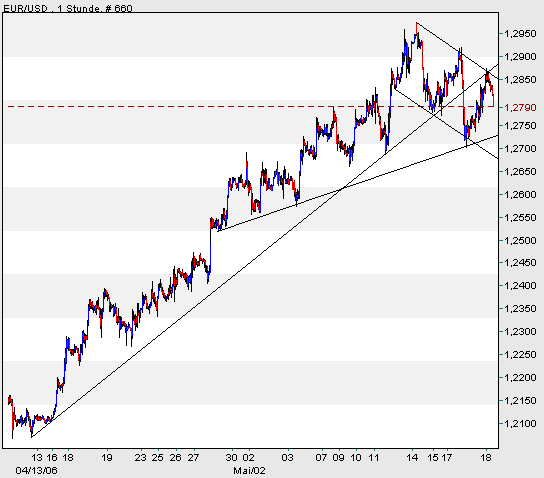
Task: Click the 26 date axis label
Action: tap(175, 458)
